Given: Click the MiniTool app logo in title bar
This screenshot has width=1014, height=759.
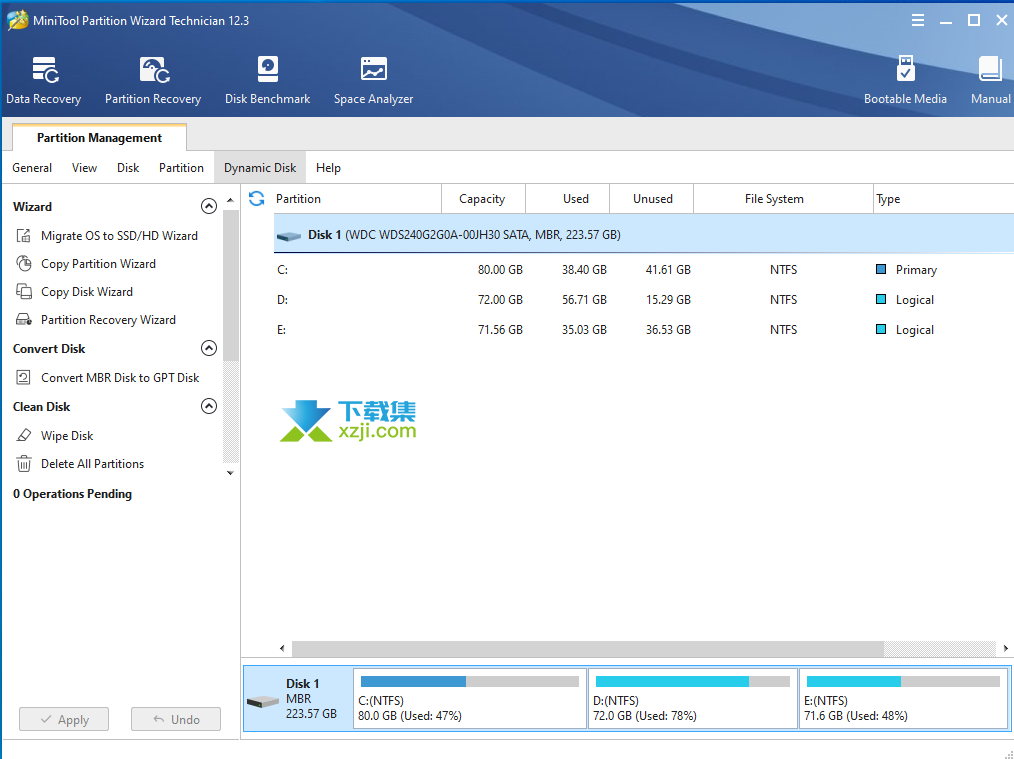Looking at the screenshot, I should point(17,21).
